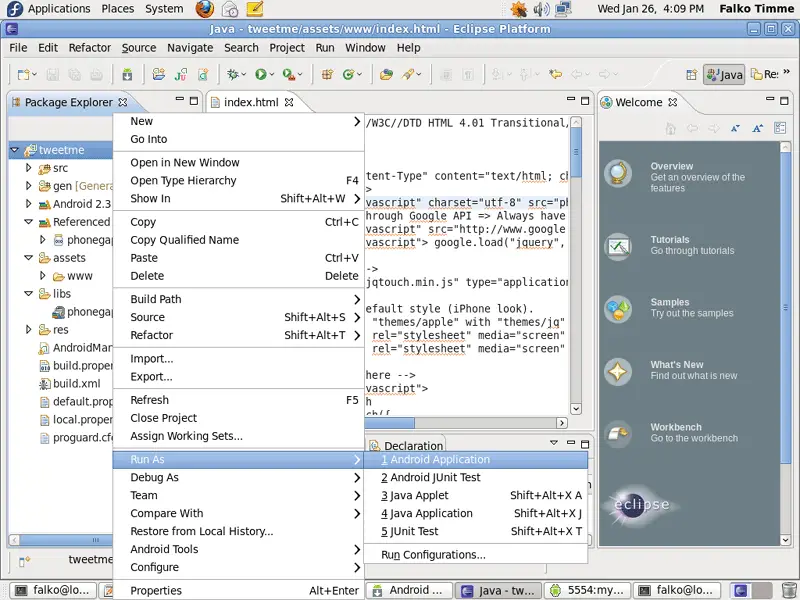The width and height of the screenshot is (800, 600).
Task: Maximize the Package Explorer view
Action: (194, 101)
